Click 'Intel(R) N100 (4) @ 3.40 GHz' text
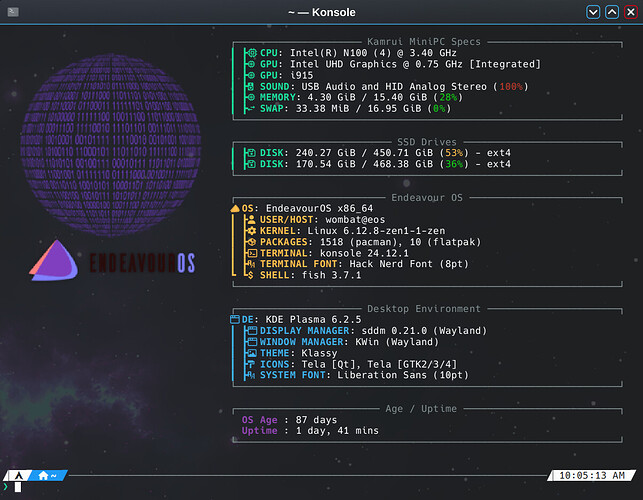 coord(373,53)
